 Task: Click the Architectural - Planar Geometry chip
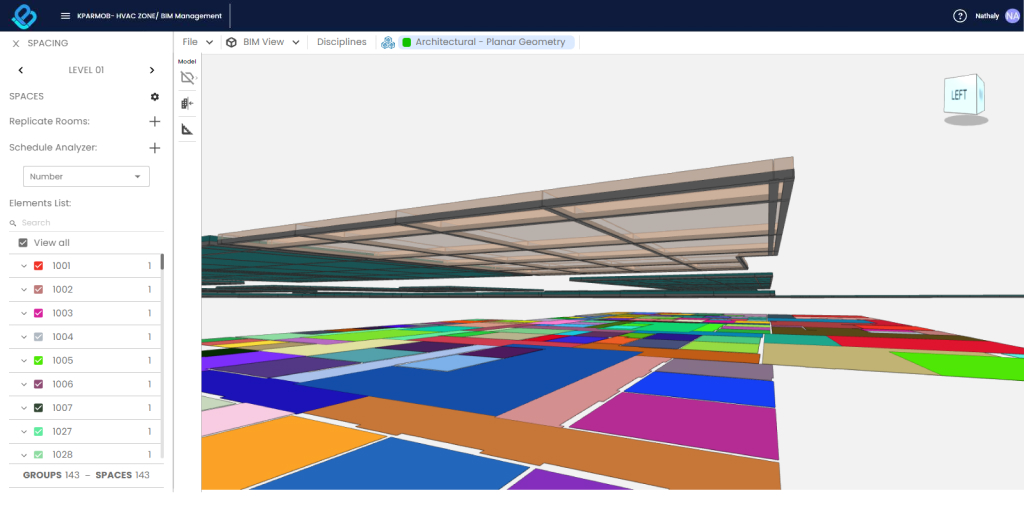coord(484,42)
